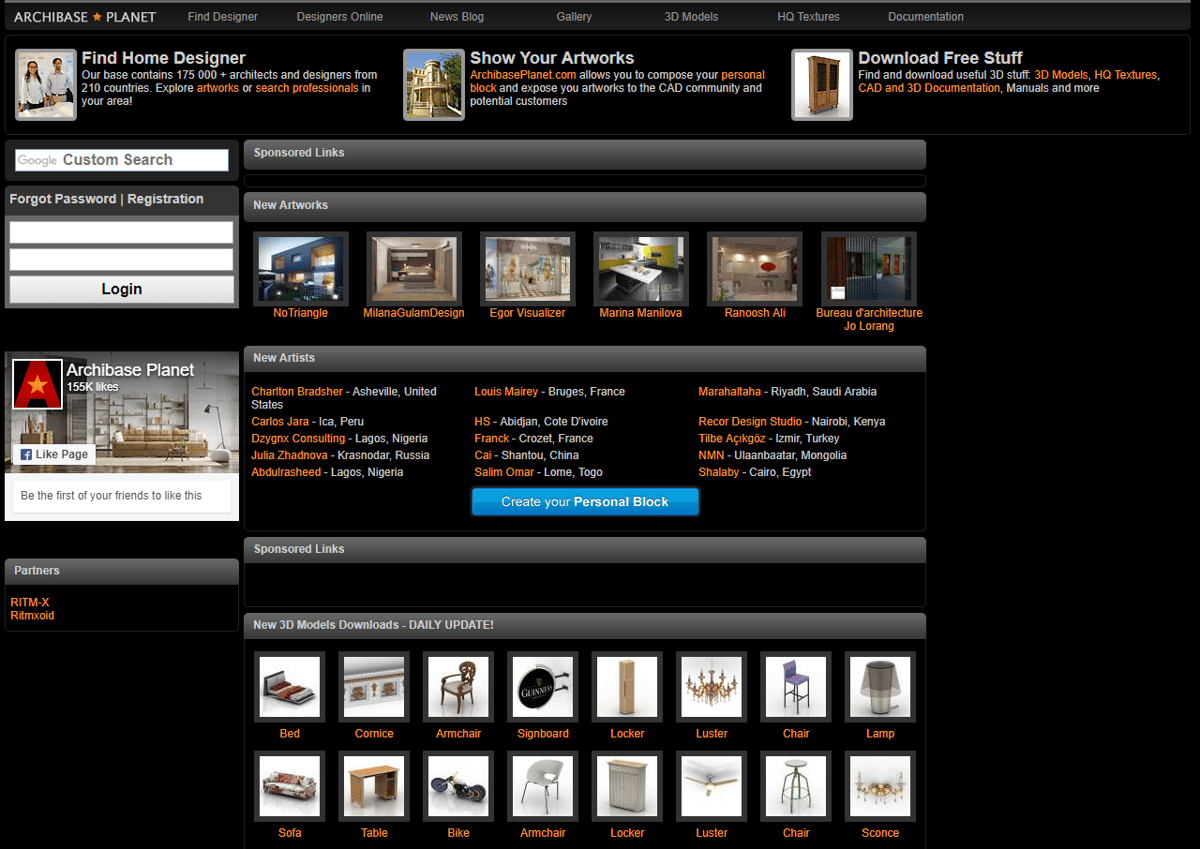Open the Bike 3D model icon
This screenshot has width=1200, height=849.
pos(458,786)
